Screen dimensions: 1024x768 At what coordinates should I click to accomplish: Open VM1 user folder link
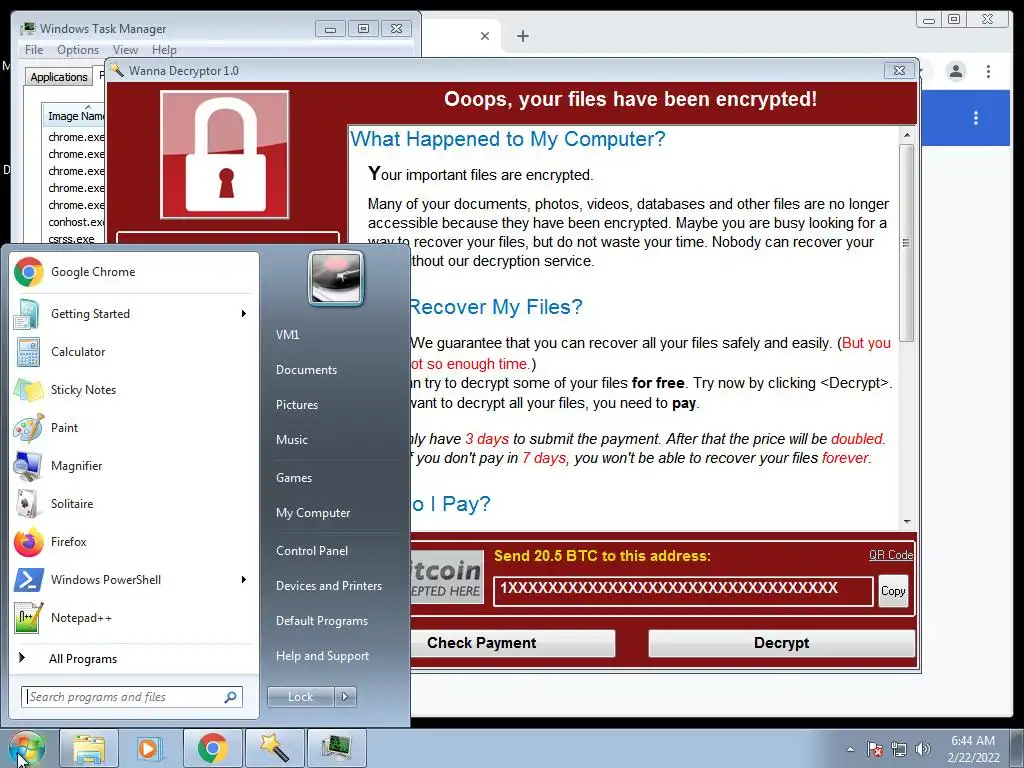[287, 334]
